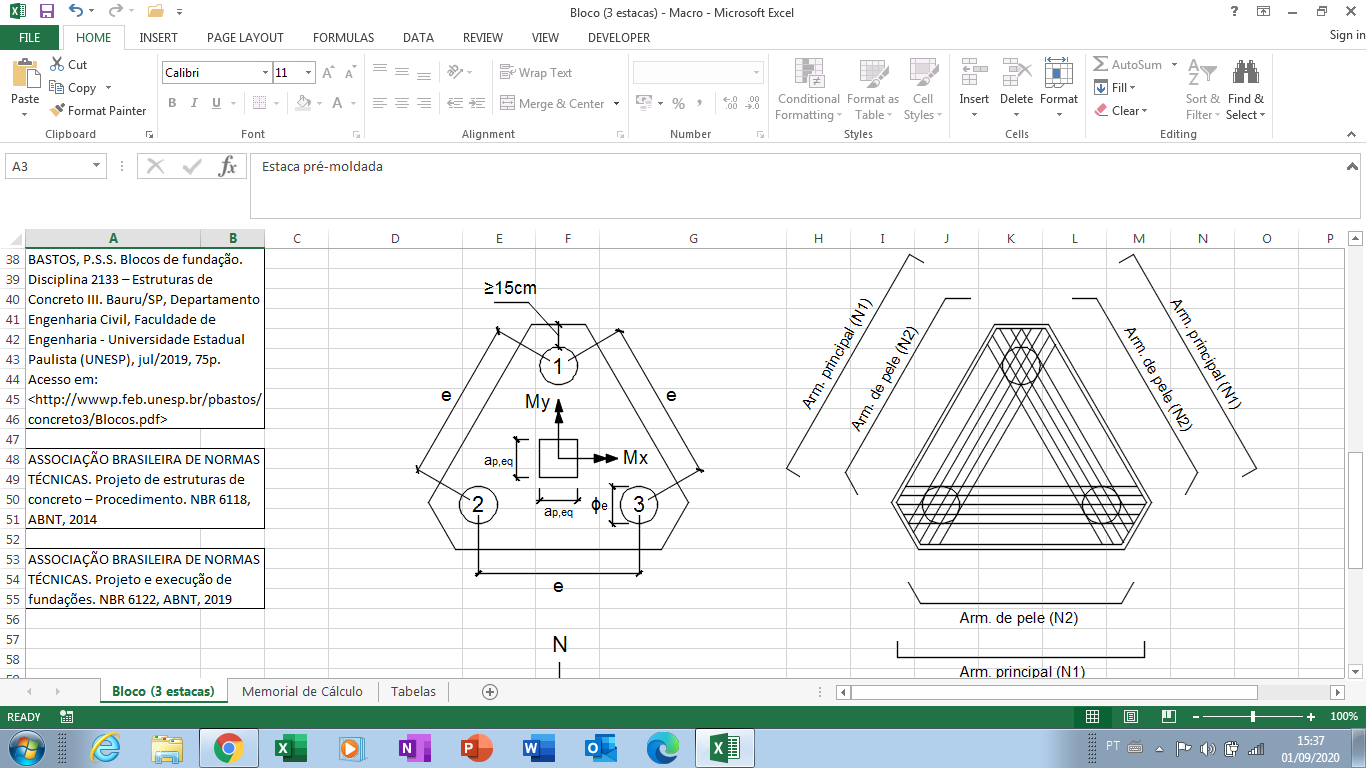Open Format as Table gallery

pyautogui.click(x=872, y=89)
